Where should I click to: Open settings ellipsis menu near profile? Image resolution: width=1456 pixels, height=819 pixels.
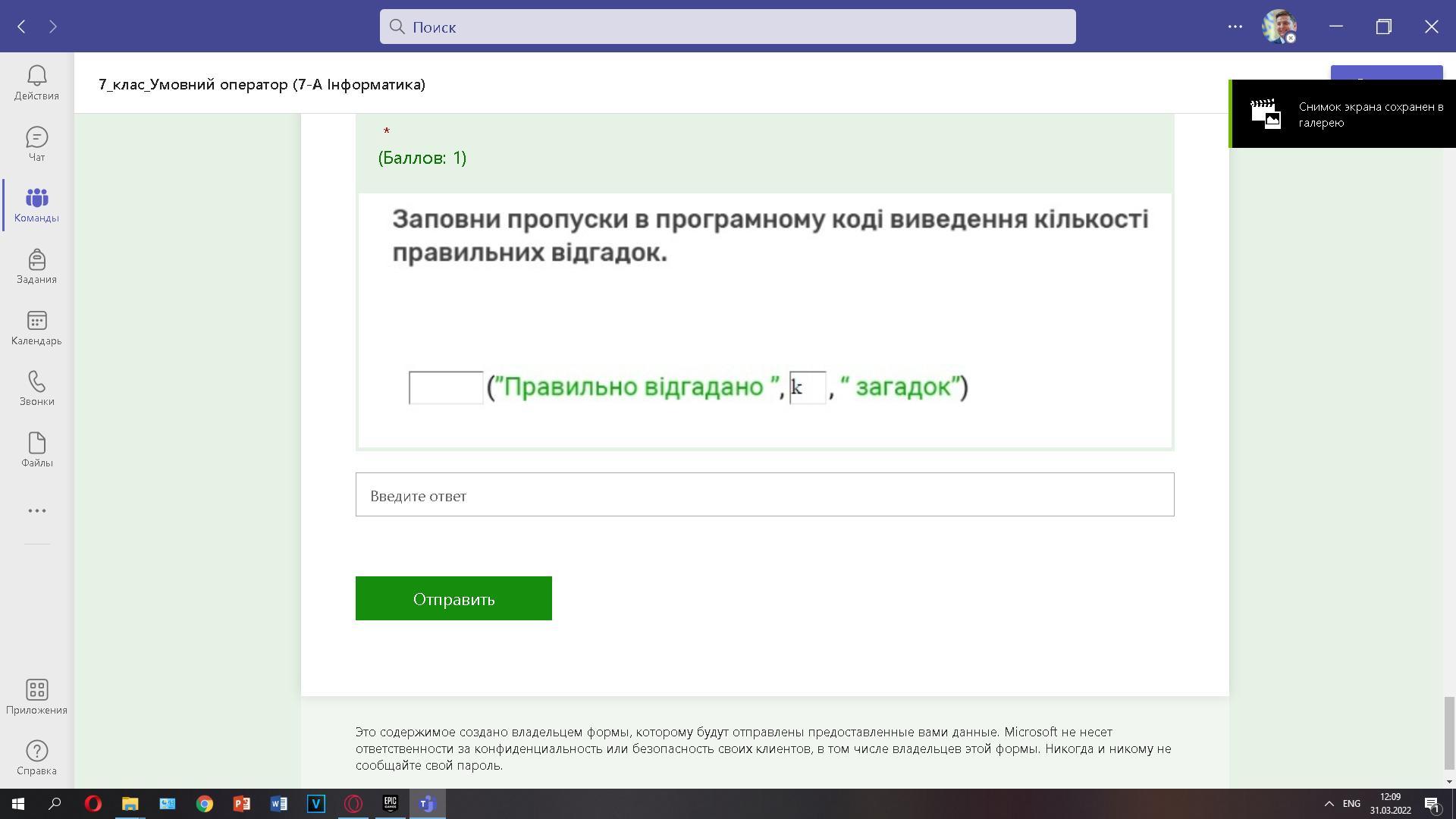1235,27
